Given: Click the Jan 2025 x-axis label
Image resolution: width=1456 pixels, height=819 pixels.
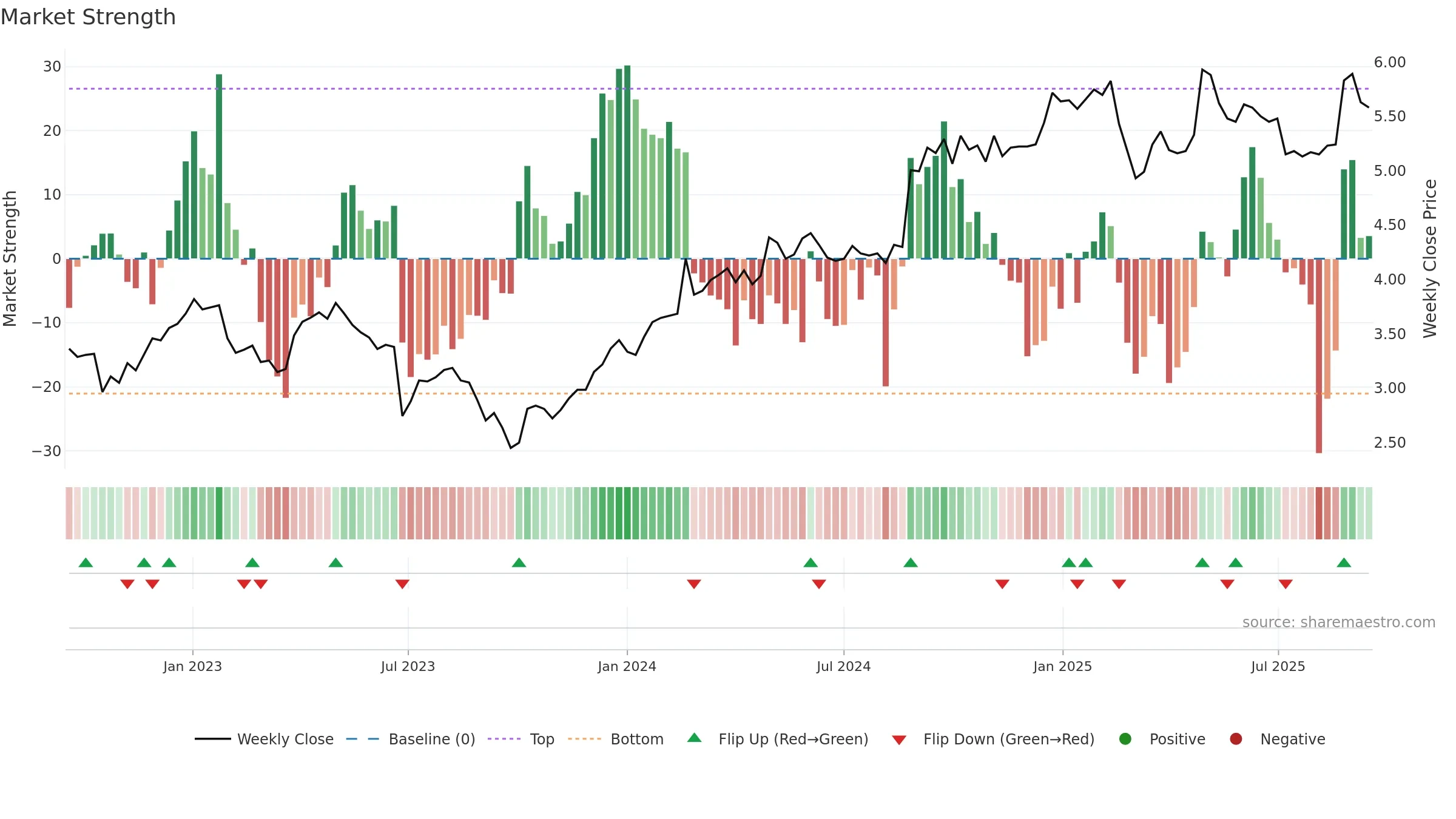Looking at the screenshot, I should [1062, 666].
